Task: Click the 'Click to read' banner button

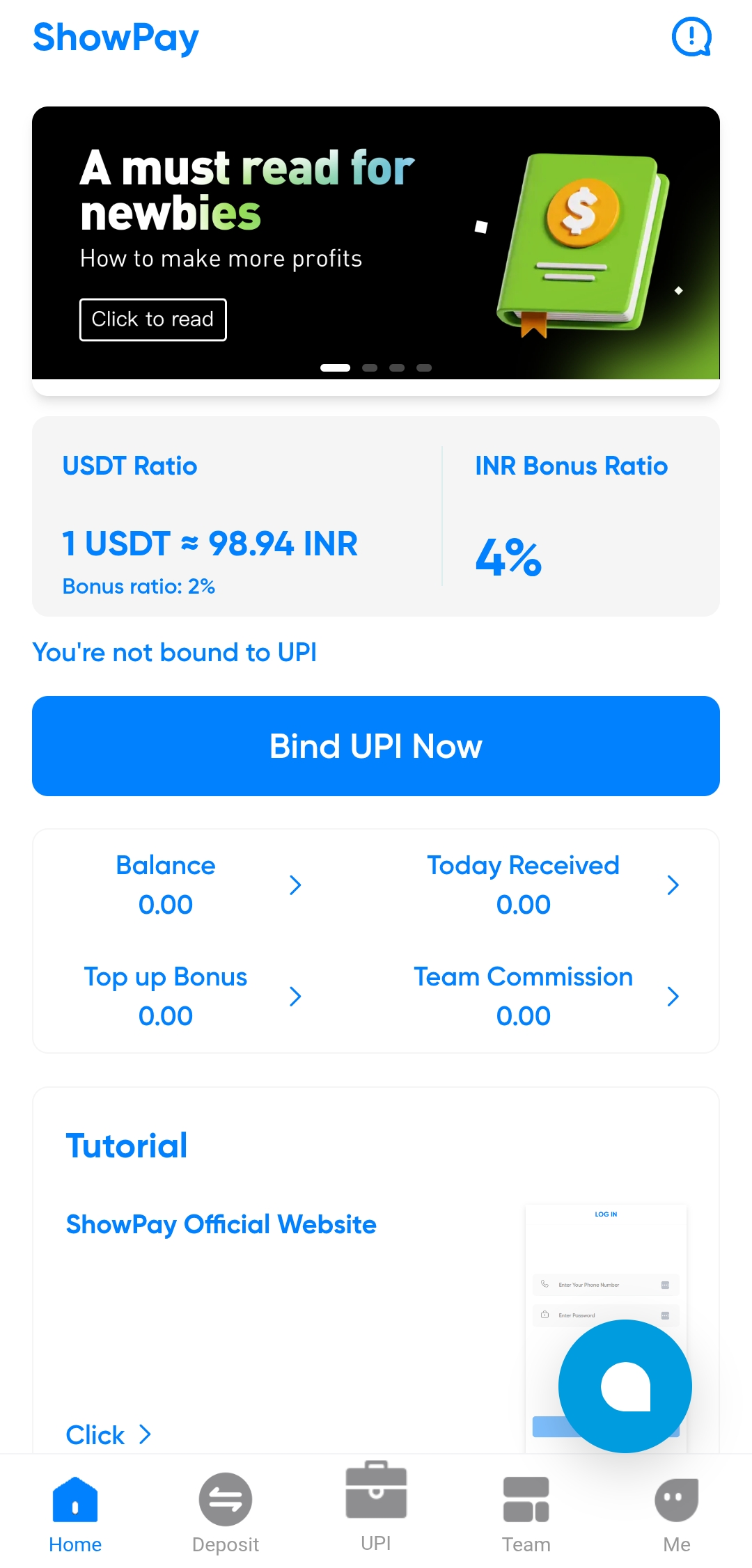Action: point(153,319)
